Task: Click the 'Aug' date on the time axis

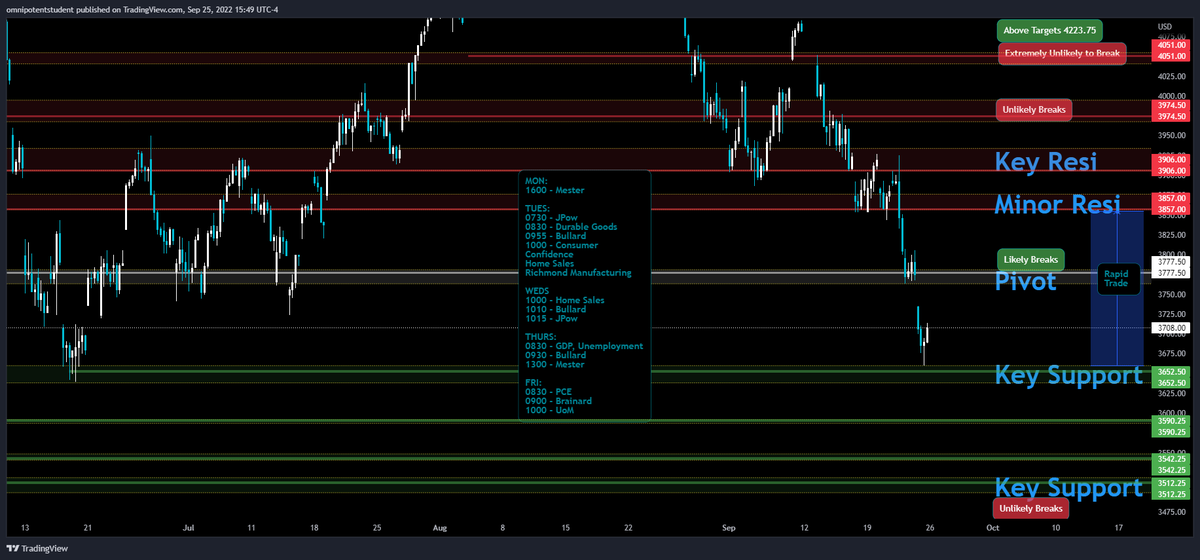Action: [441, 526]
